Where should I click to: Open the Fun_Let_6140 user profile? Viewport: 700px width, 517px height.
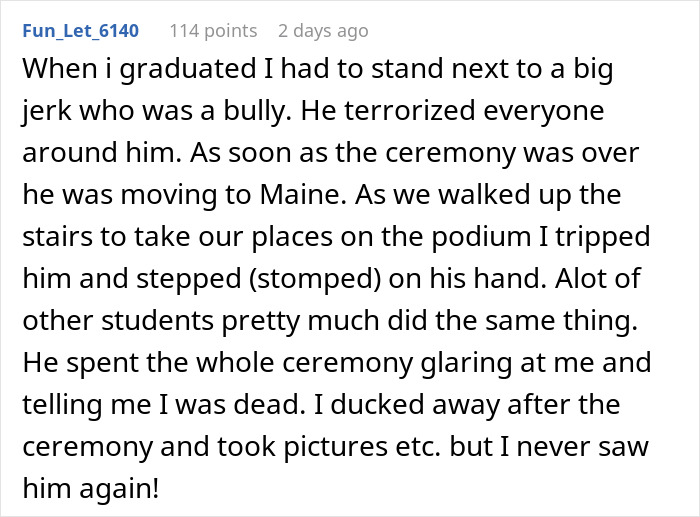[x=80, y=31]
